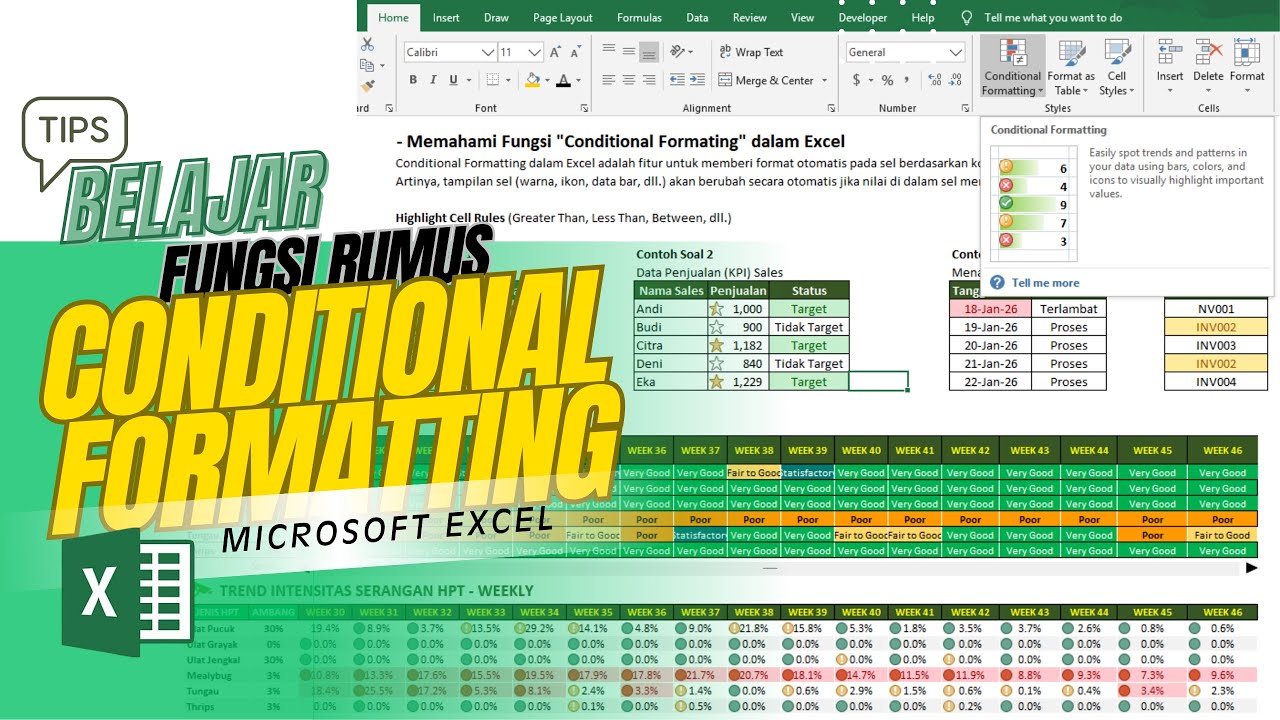1280x720 pixels.
Task: Click the Align Right icon
Action: point(651,80)
